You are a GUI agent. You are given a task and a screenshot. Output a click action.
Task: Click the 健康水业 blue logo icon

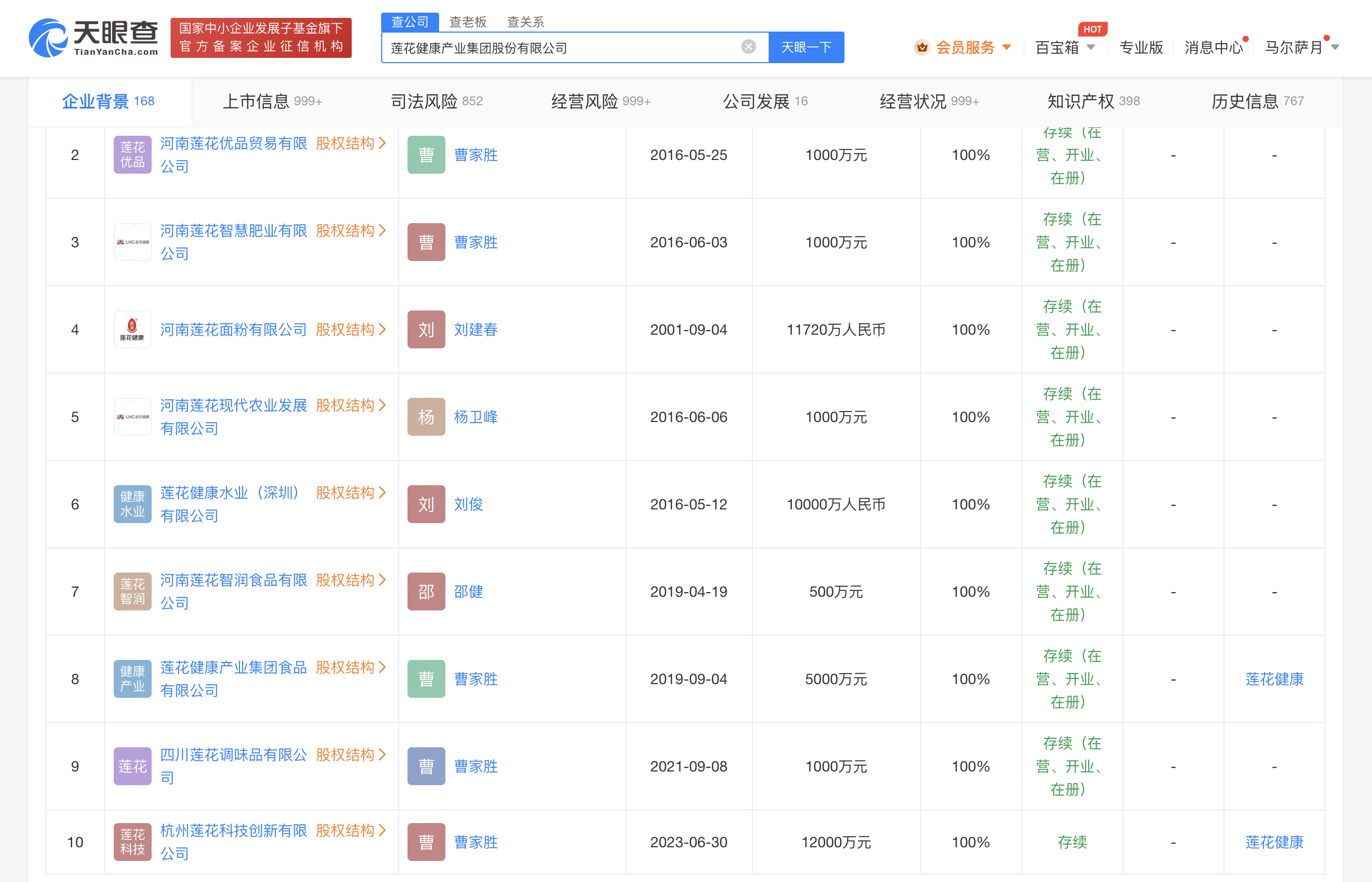[132, 504]
